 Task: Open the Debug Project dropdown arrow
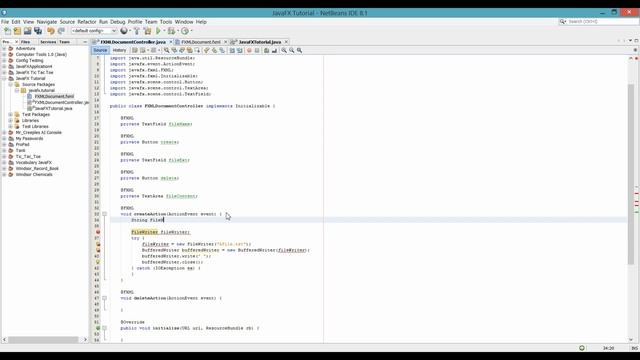click(178, 31)
